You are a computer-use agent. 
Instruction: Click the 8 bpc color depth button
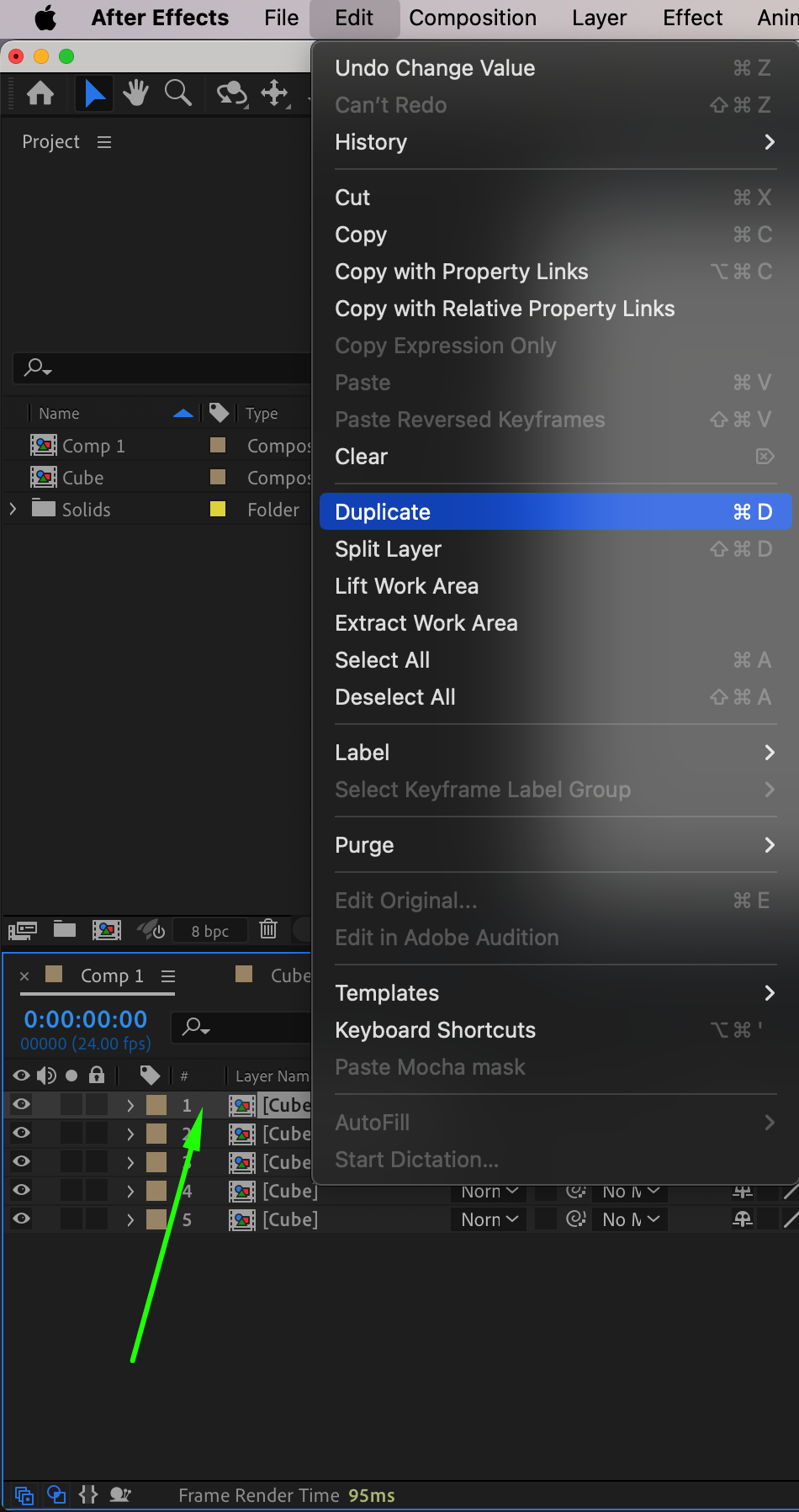click(x=210, y=931)
